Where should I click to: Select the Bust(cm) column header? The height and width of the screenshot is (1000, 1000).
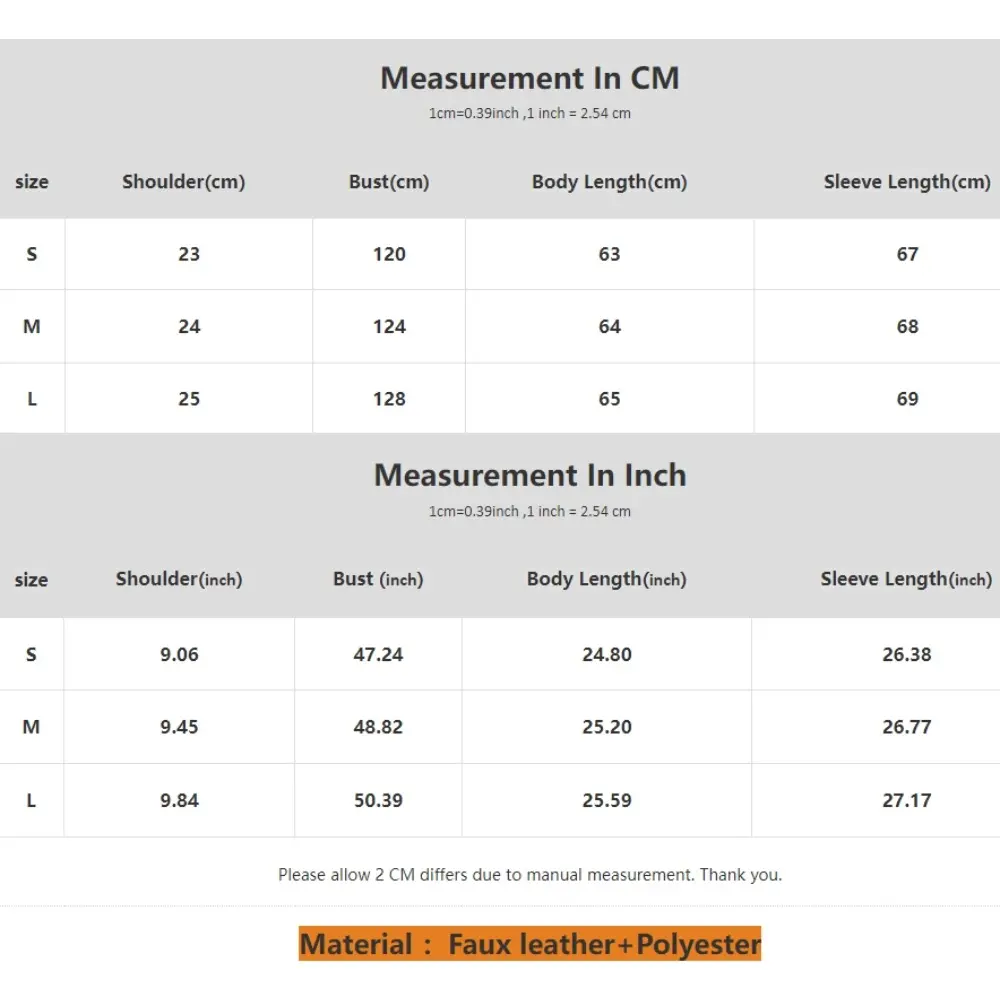388,182
